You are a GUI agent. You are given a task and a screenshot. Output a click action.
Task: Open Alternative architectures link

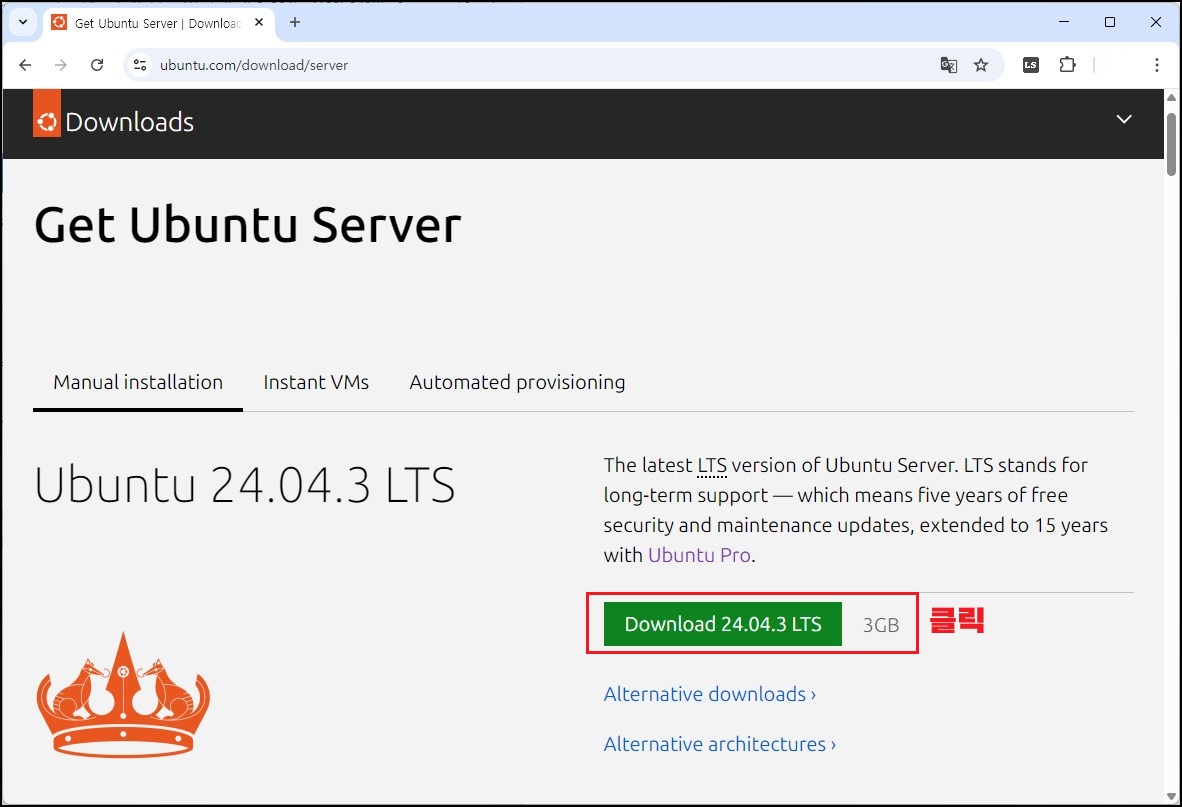click(x=719, y=744)
